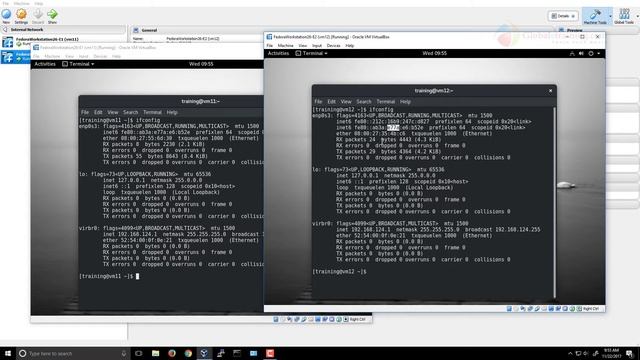Open VM Settings from the toolbar
640x360 pixels.
pos(21,16)
